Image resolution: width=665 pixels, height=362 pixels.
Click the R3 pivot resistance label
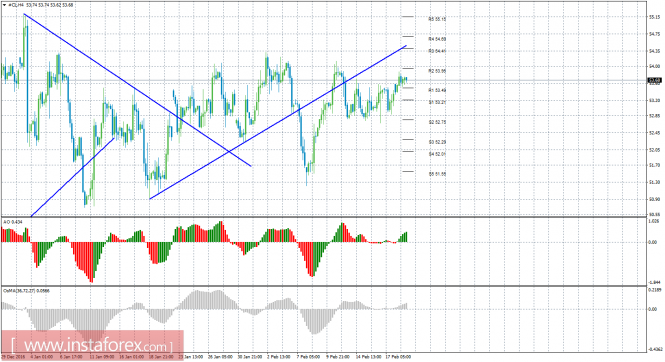tap(437, 51)
